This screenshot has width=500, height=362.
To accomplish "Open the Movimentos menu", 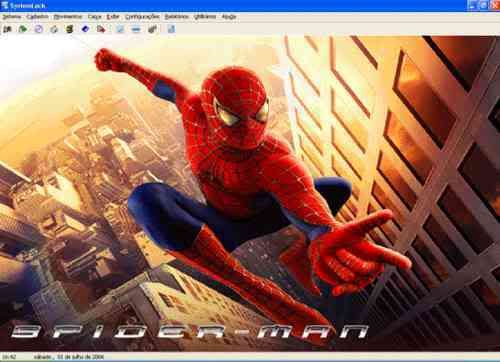I will coord(68,17).
